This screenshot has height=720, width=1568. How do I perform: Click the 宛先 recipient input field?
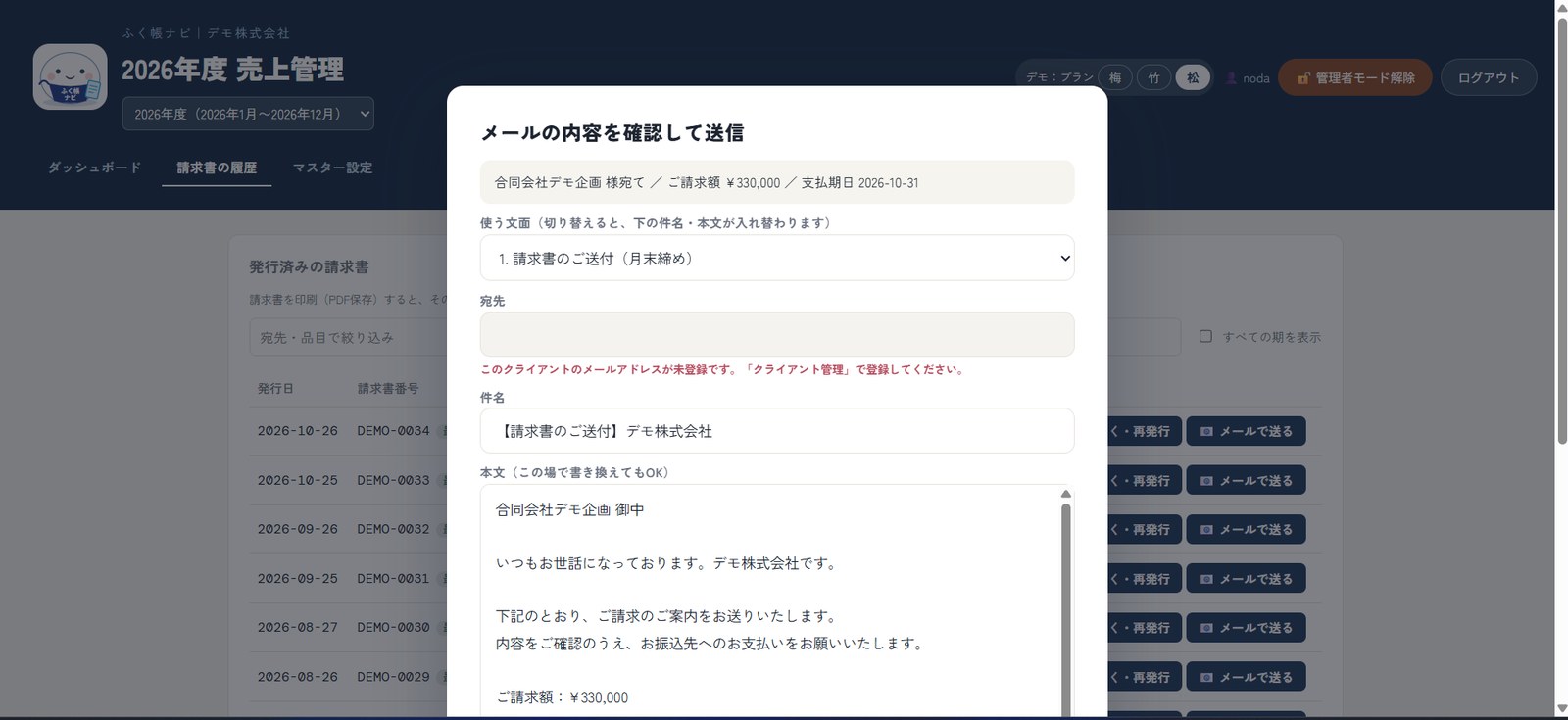(777, 334)
